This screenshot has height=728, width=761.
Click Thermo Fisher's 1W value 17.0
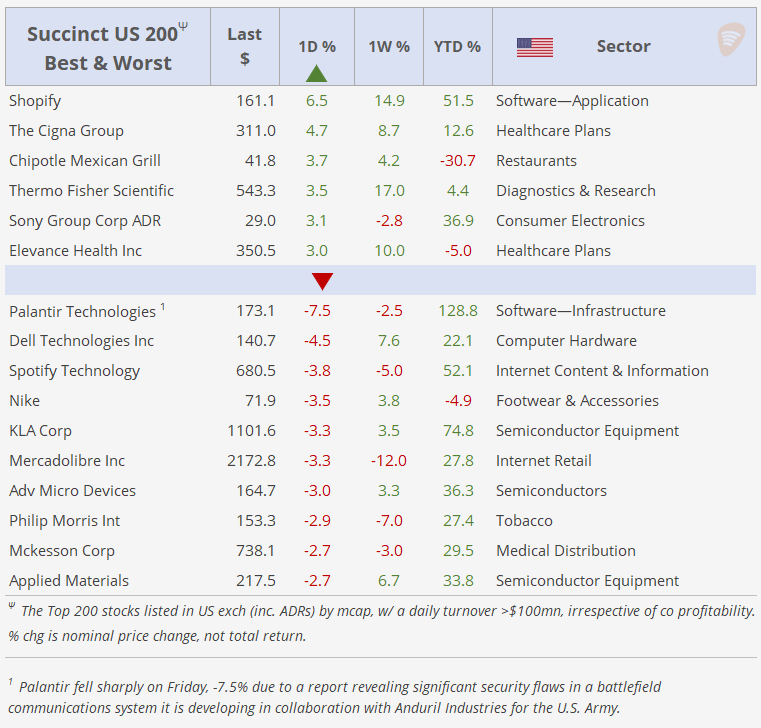[389, 191]
